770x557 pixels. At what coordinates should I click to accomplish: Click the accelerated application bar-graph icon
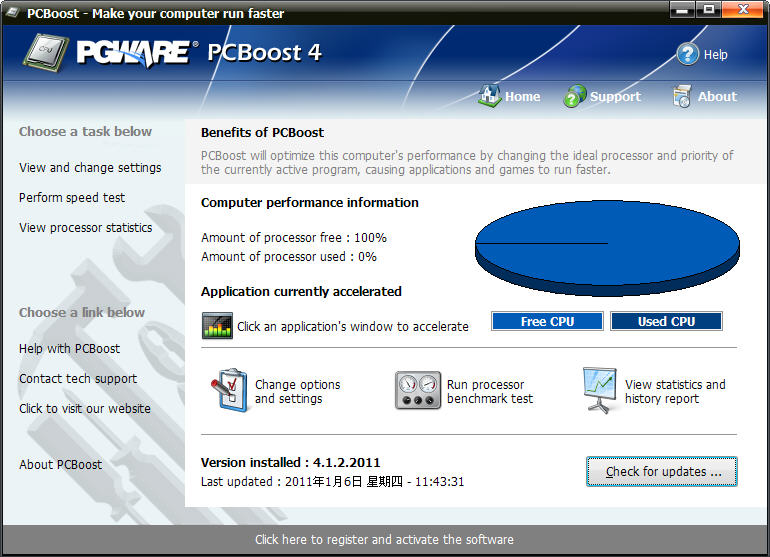coord(217,326)
